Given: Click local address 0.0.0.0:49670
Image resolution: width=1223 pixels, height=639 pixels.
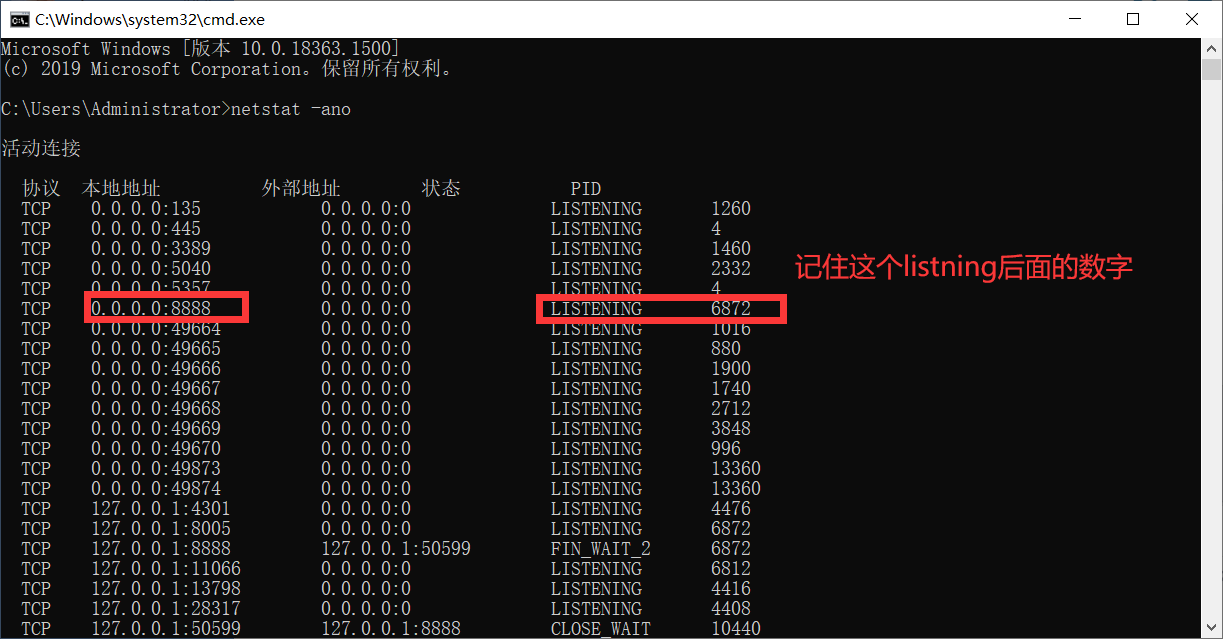Looking at the screenshot, I should click(156, 449).
